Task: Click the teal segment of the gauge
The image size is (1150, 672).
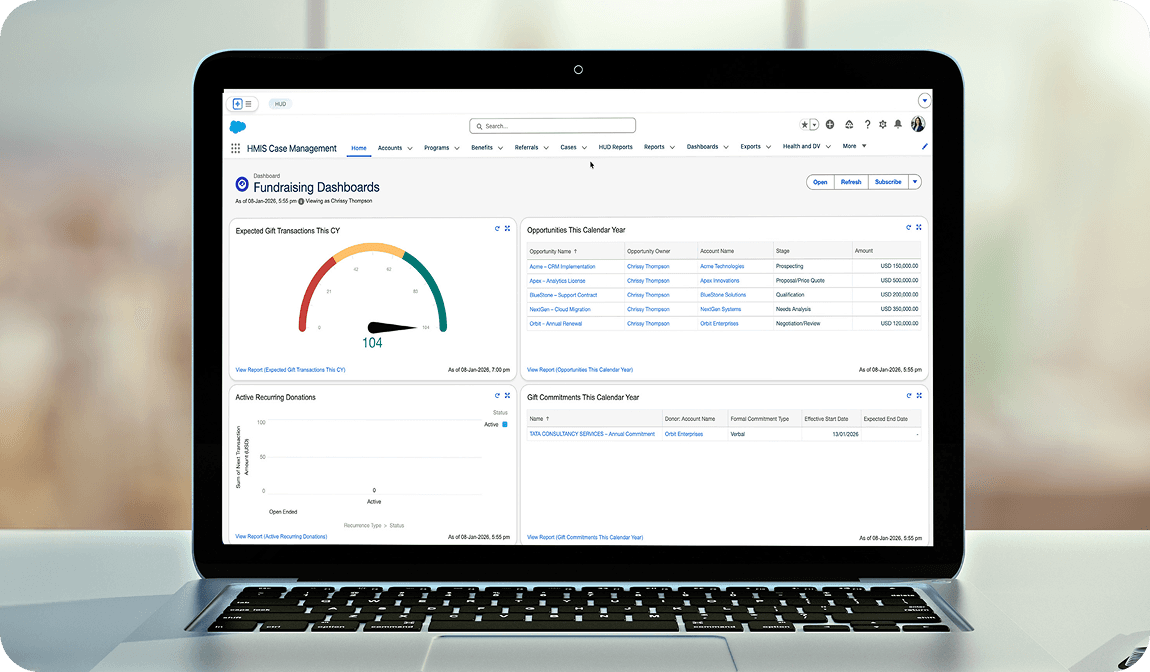Action: (431, 290)
